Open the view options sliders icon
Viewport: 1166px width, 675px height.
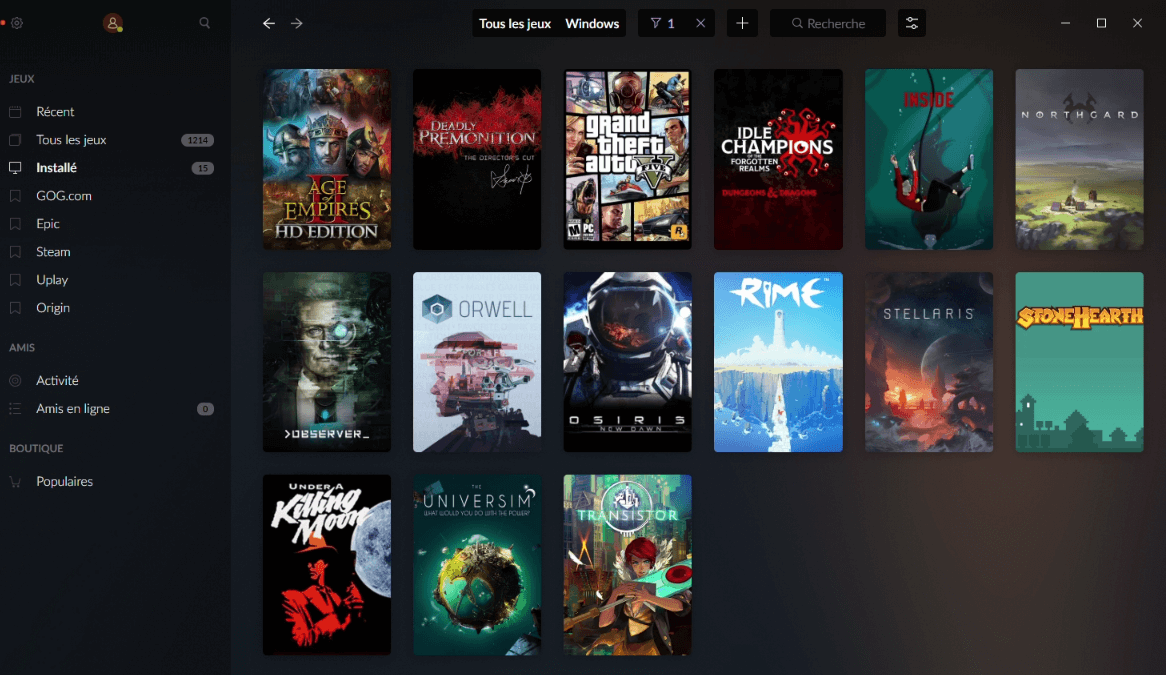[912, 23]
